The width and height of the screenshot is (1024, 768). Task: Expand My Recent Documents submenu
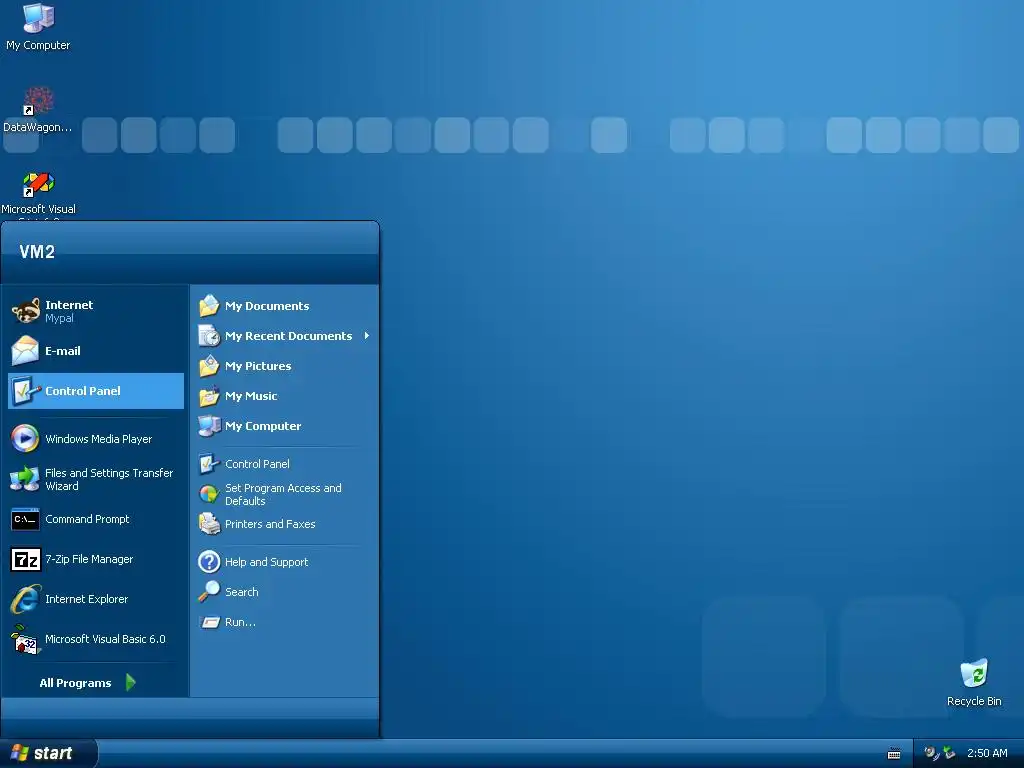(x=285, y=336)
